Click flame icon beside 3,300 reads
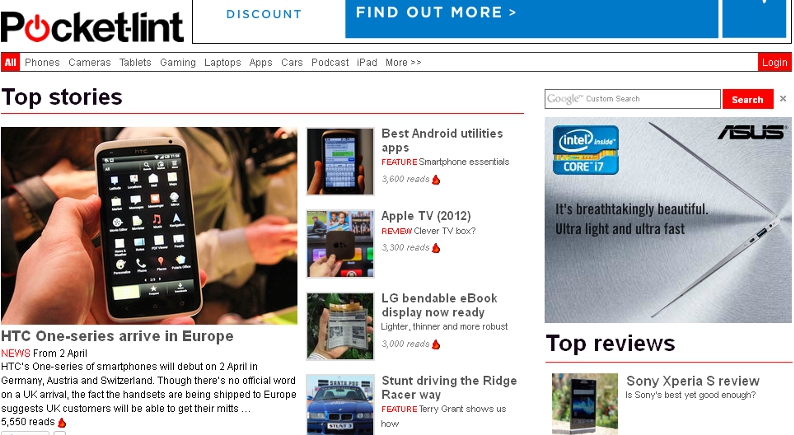Viewport: 794px width, 435px height. pos(436,248)
